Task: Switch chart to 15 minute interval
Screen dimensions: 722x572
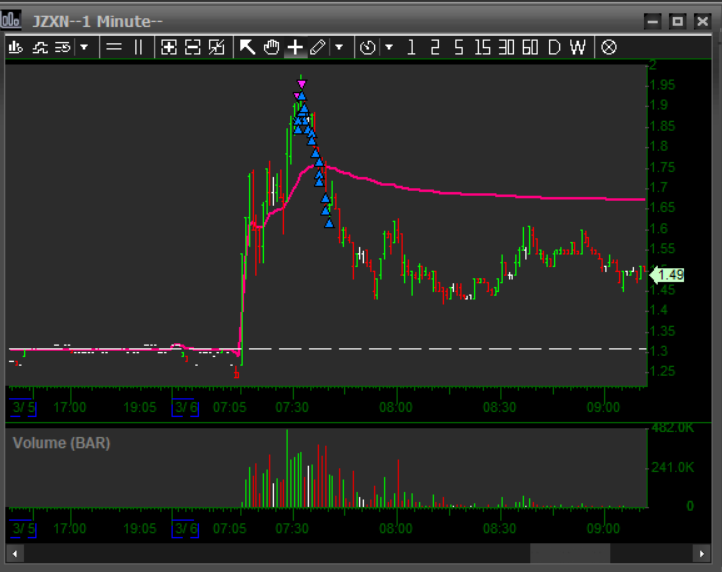Action: (x=483, y=47)
